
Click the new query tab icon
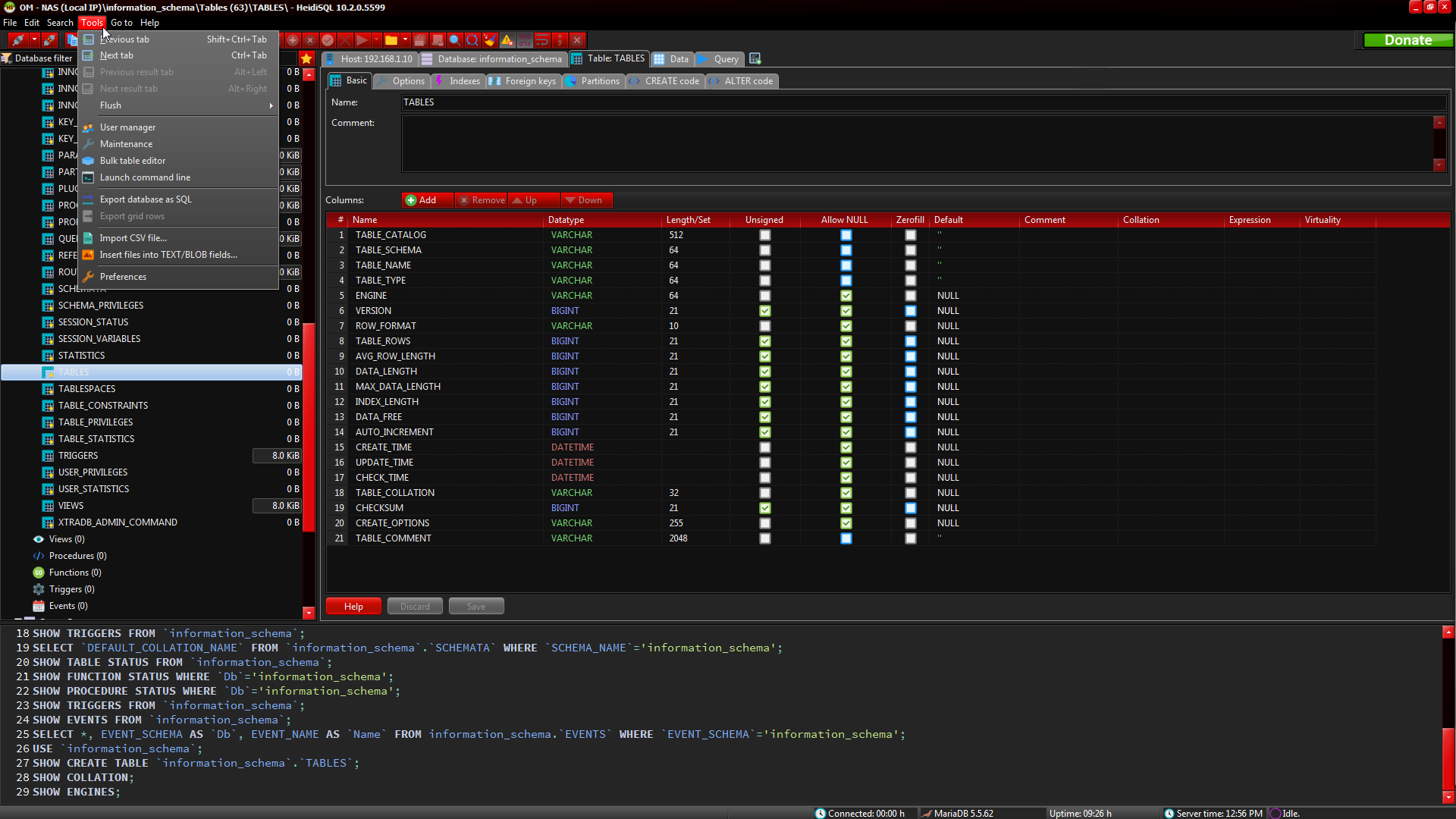pyautogui.click(x=755, y=58)
